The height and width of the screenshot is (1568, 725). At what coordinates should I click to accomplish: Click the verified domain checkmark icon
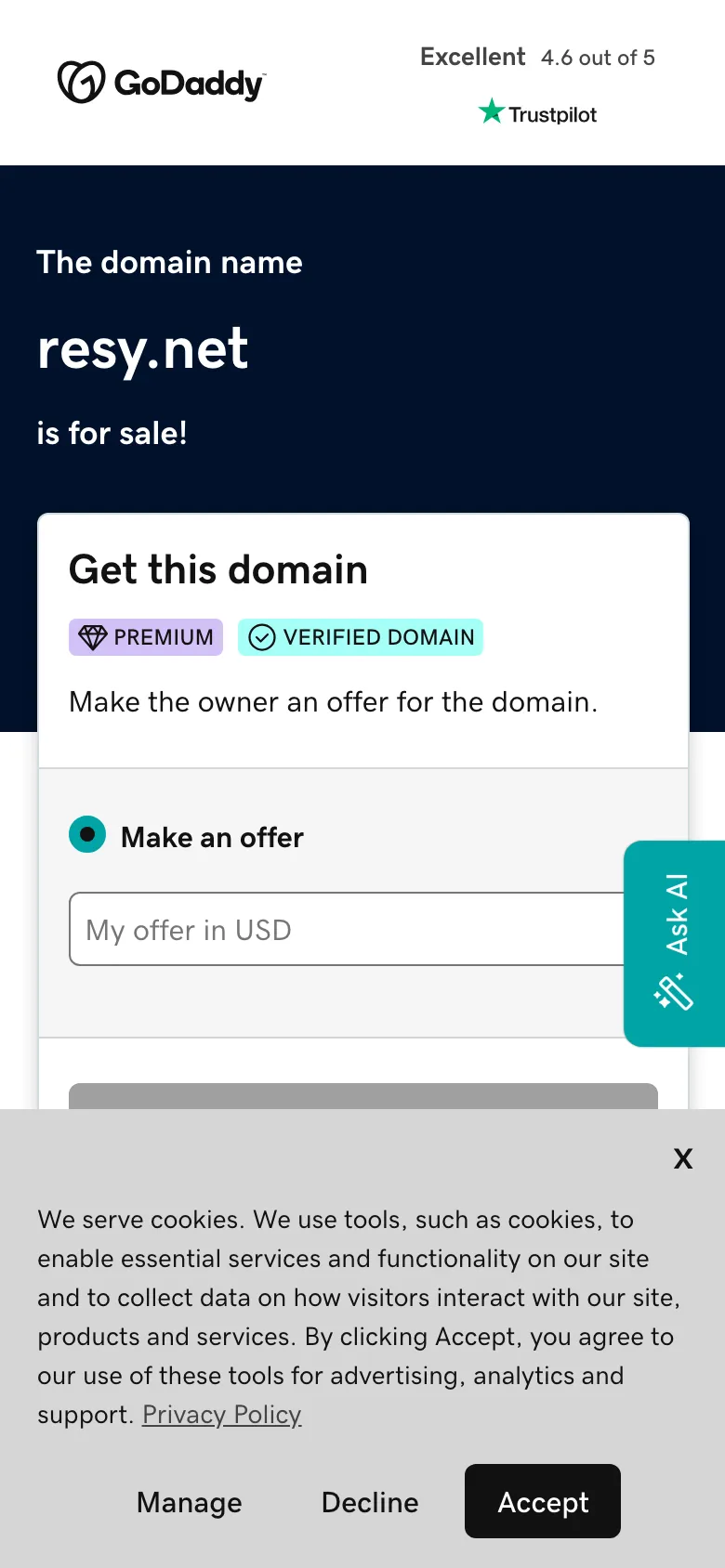click(262, 637)
